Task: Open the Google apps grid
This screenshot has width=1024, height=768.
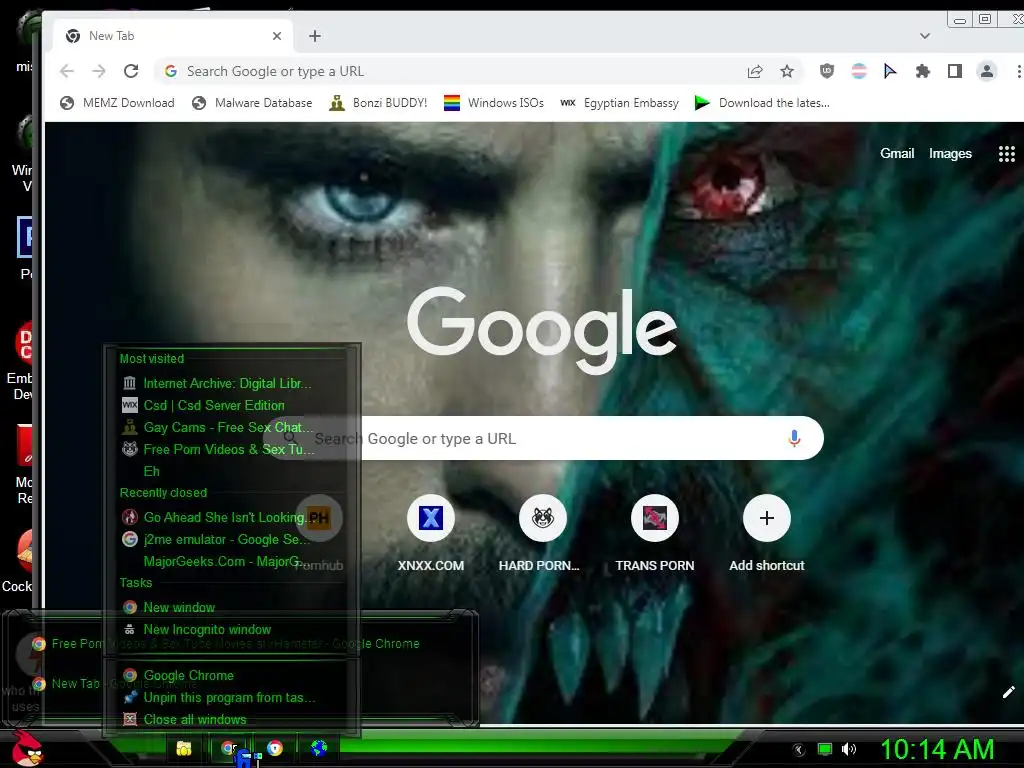Action: point(1006,154)
